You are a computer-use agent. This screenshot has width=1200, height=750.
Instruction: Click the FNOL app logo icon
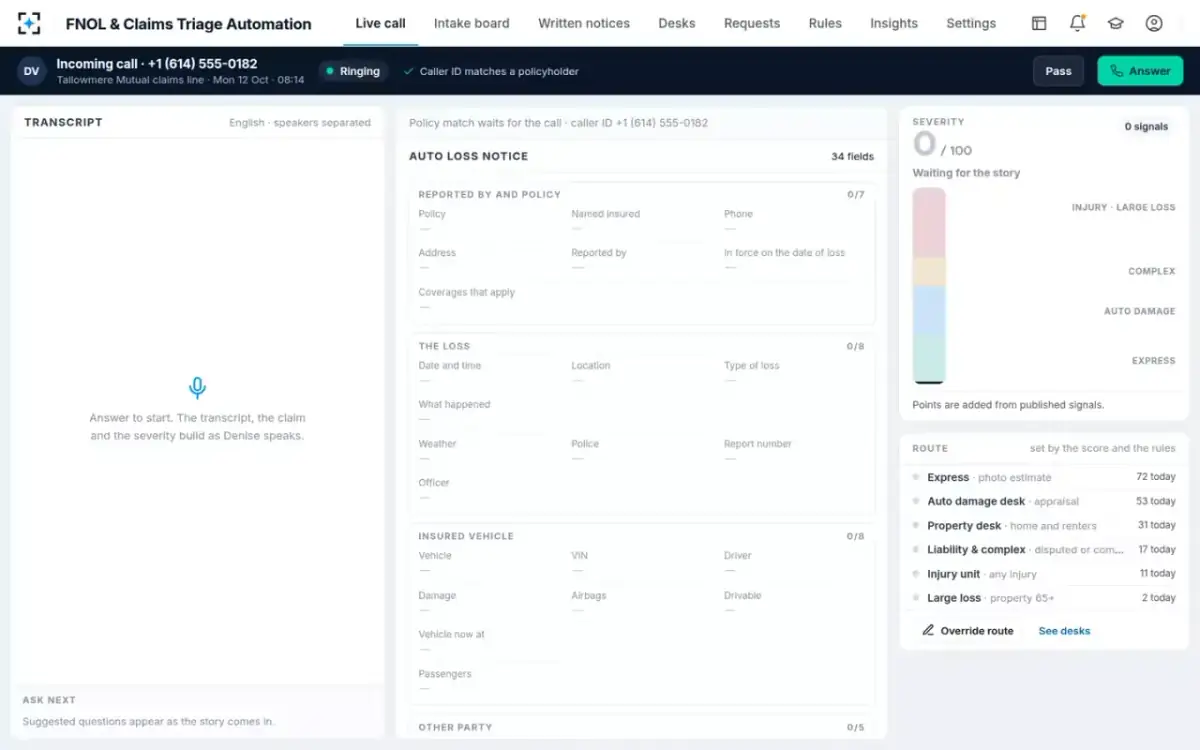[x=30, y=23]
